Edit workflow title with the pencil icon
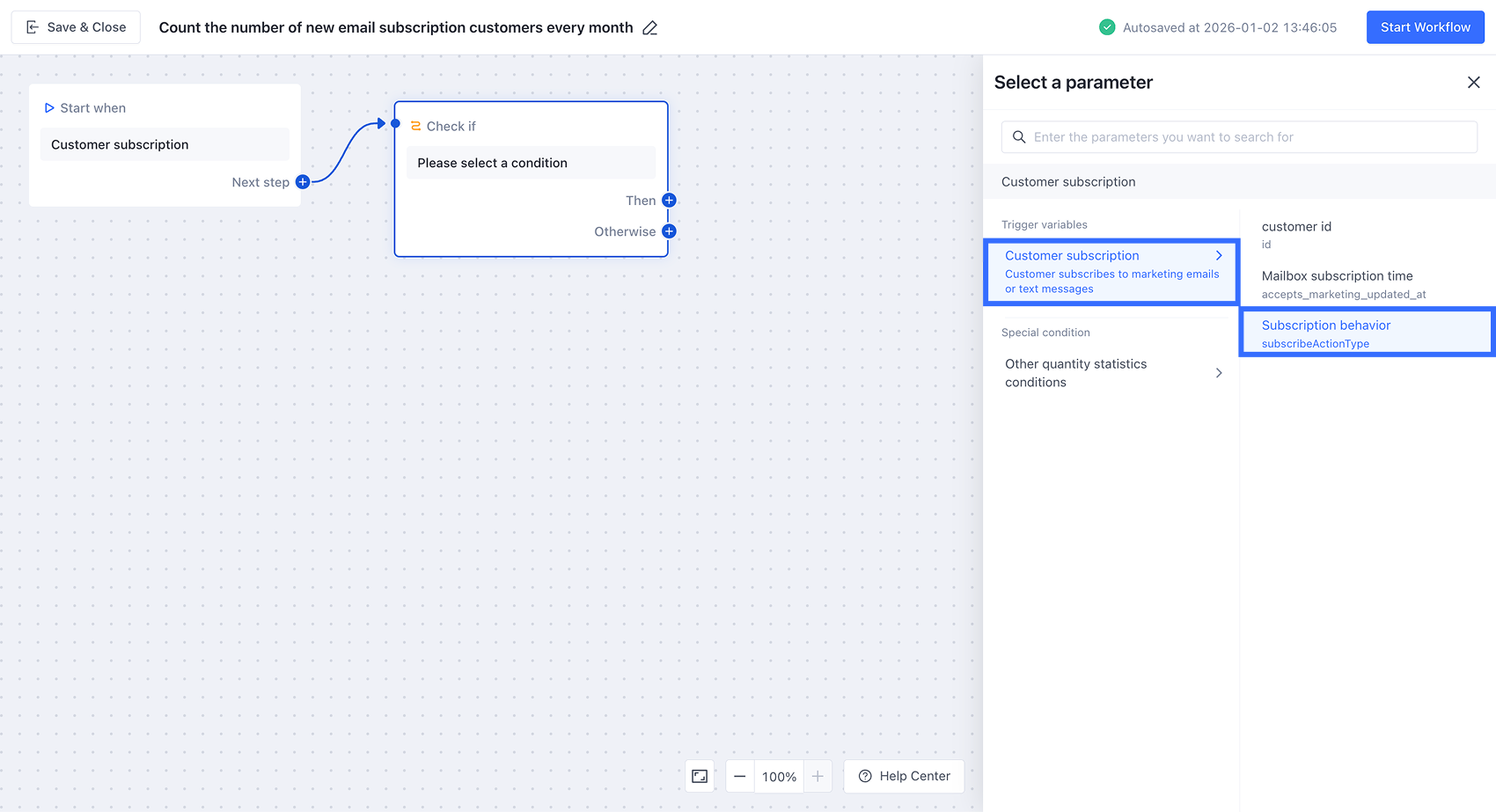The width and height of the screenshot is (1496, 812). coord(650,28)
